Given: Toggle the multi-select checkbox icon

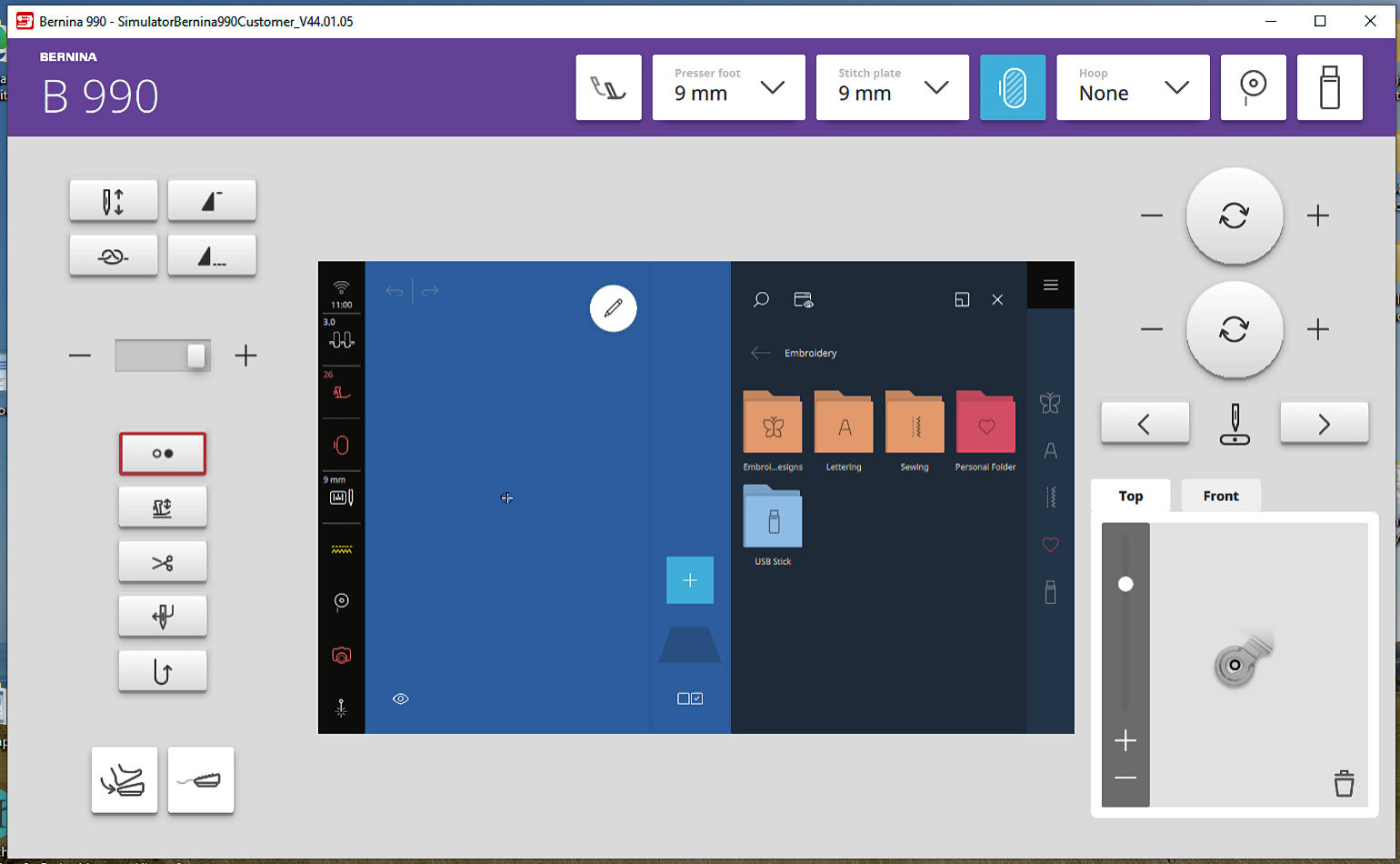Looking at the screenshot, I should pos(690,698).
